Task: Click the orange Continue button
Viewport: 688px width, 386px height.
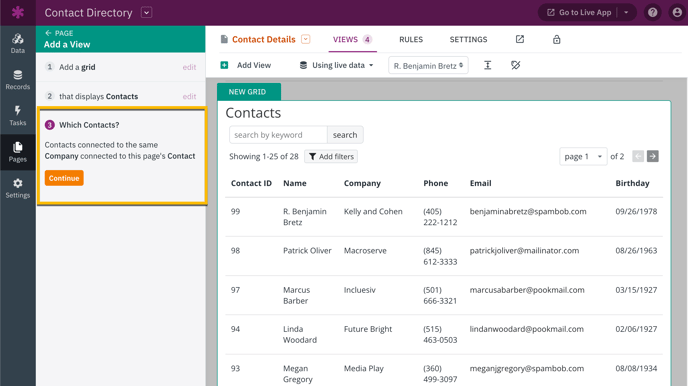Action: pos(64,178)
